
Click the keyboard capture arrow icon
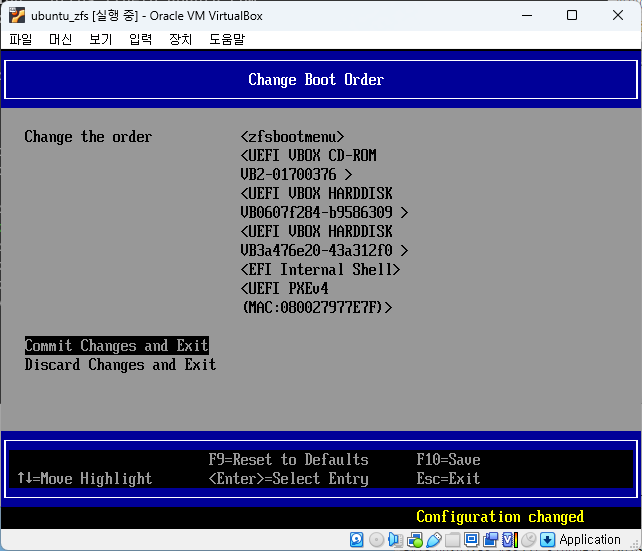click(547, 539)
